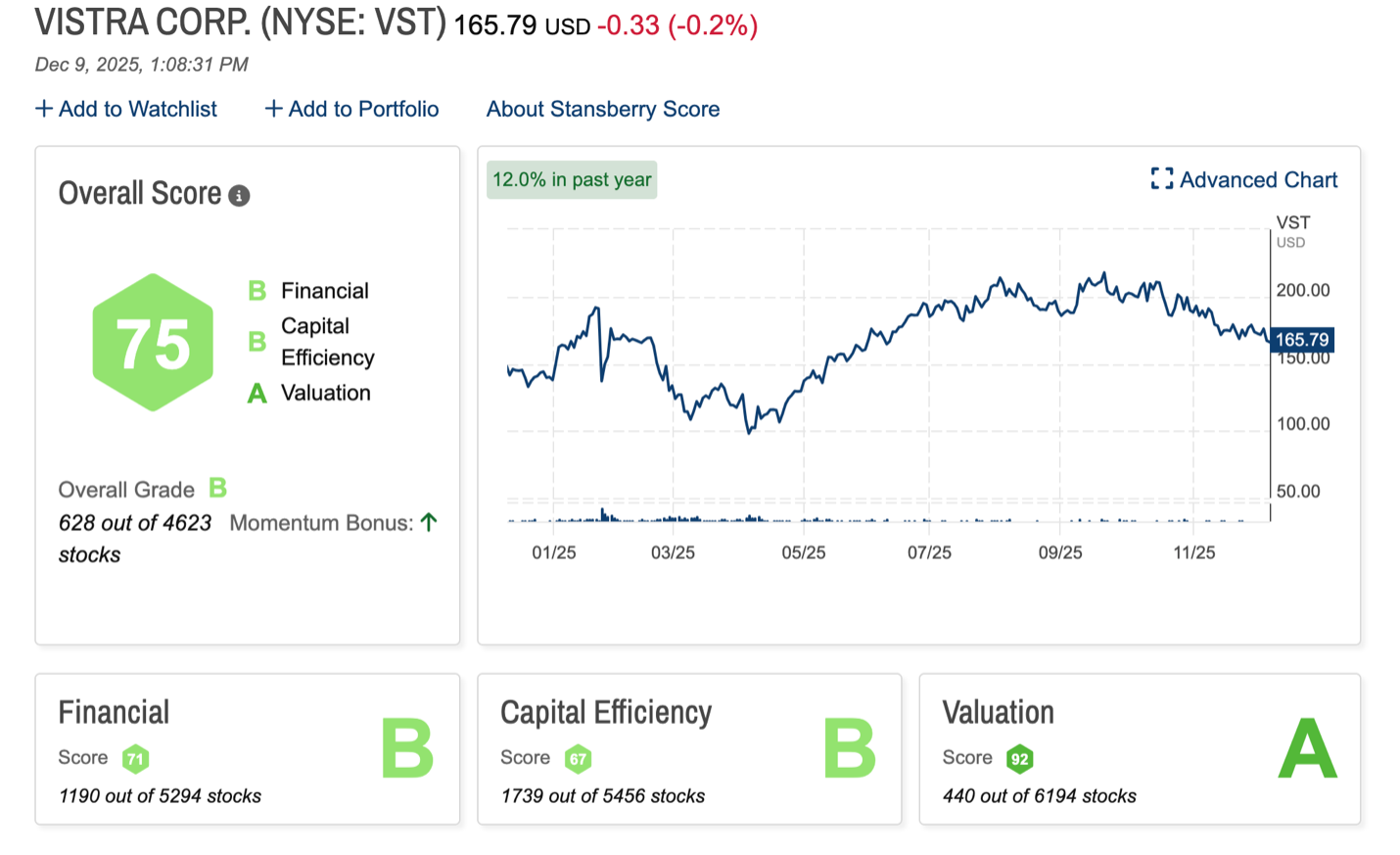Click the 165.79 current price chart label
The image size is (1400, 855).
tap(1301, 340)
